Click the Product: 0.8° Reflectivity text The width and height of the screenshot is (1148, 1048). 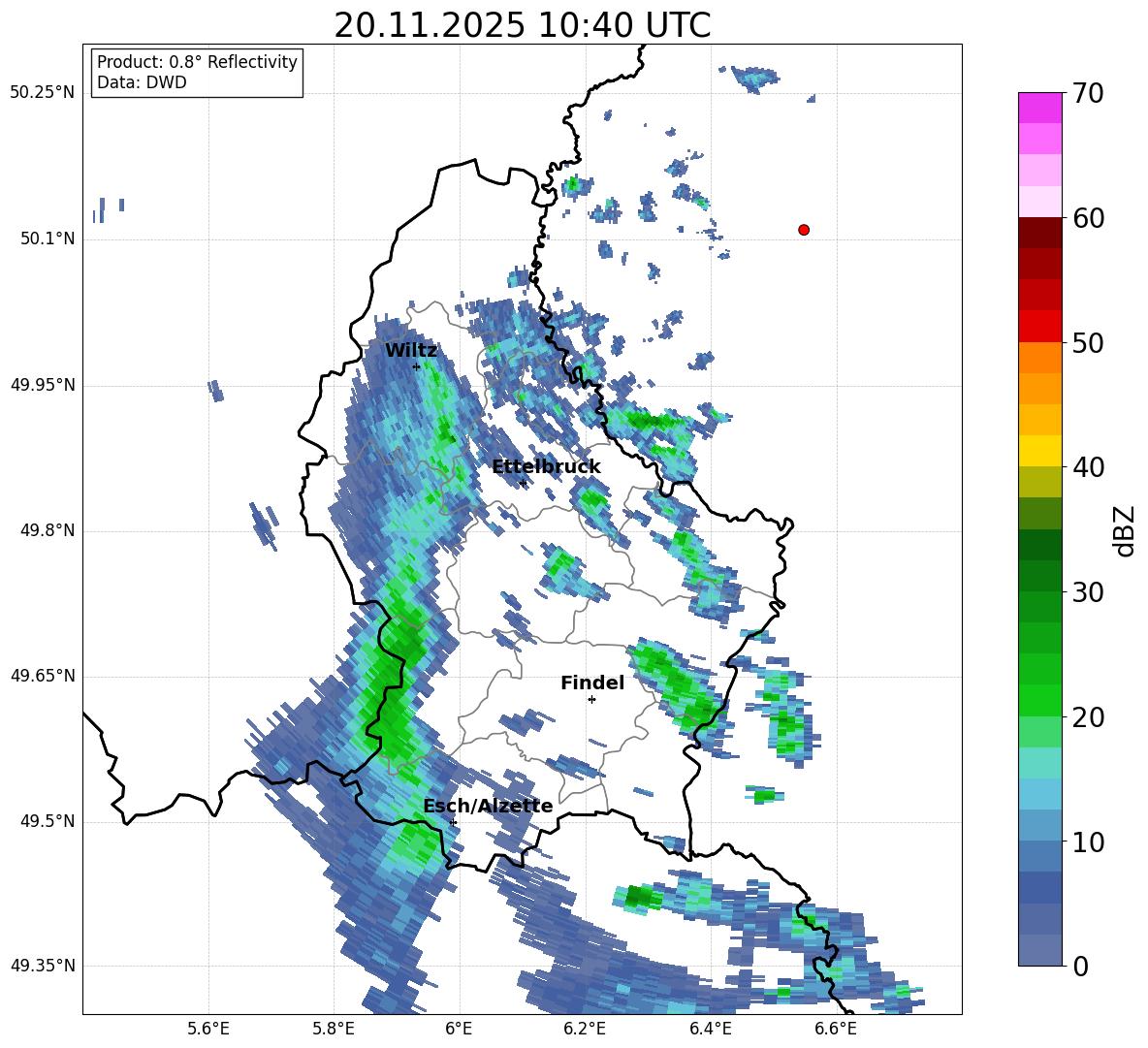(x=197, y=62)
